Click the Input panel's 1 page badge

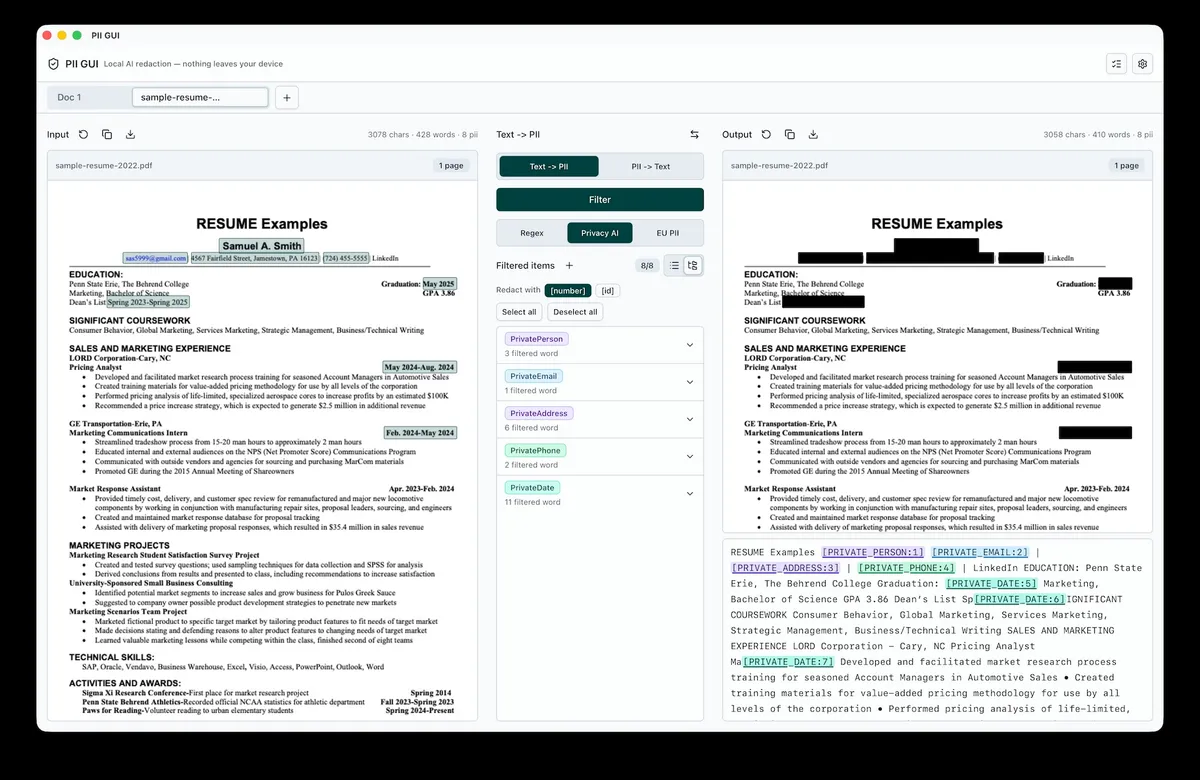pyautogui.click(x=450, y=166)
